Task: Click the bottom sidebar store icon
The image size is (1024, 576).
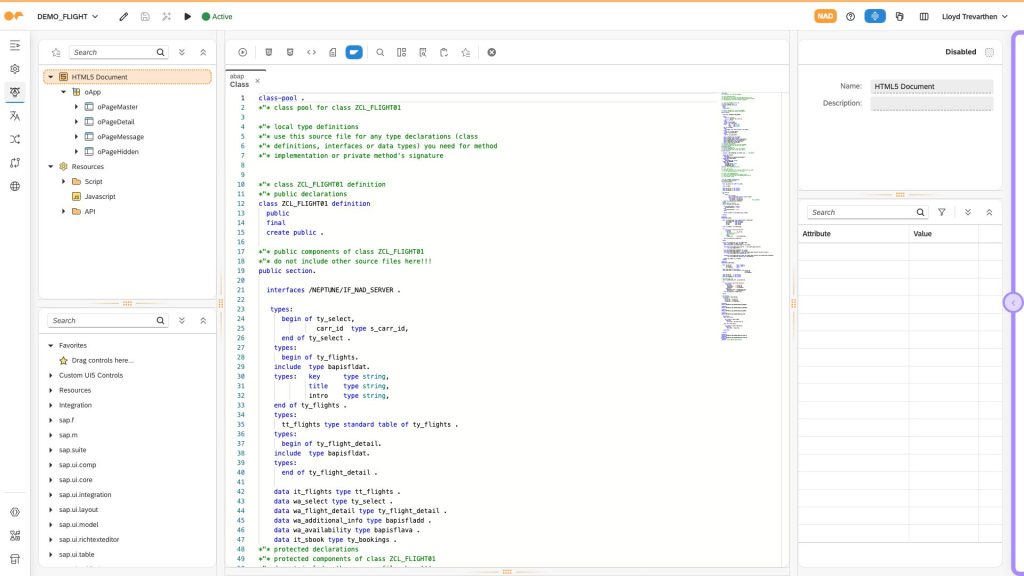Action: (x=15, y=559)
